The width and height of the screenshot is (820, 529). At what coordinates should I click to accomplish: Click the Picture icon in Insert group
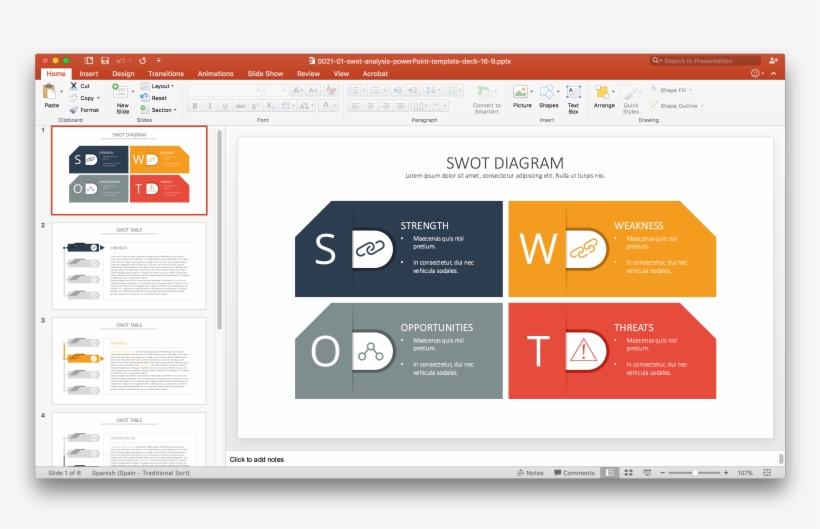pos(521,94)
